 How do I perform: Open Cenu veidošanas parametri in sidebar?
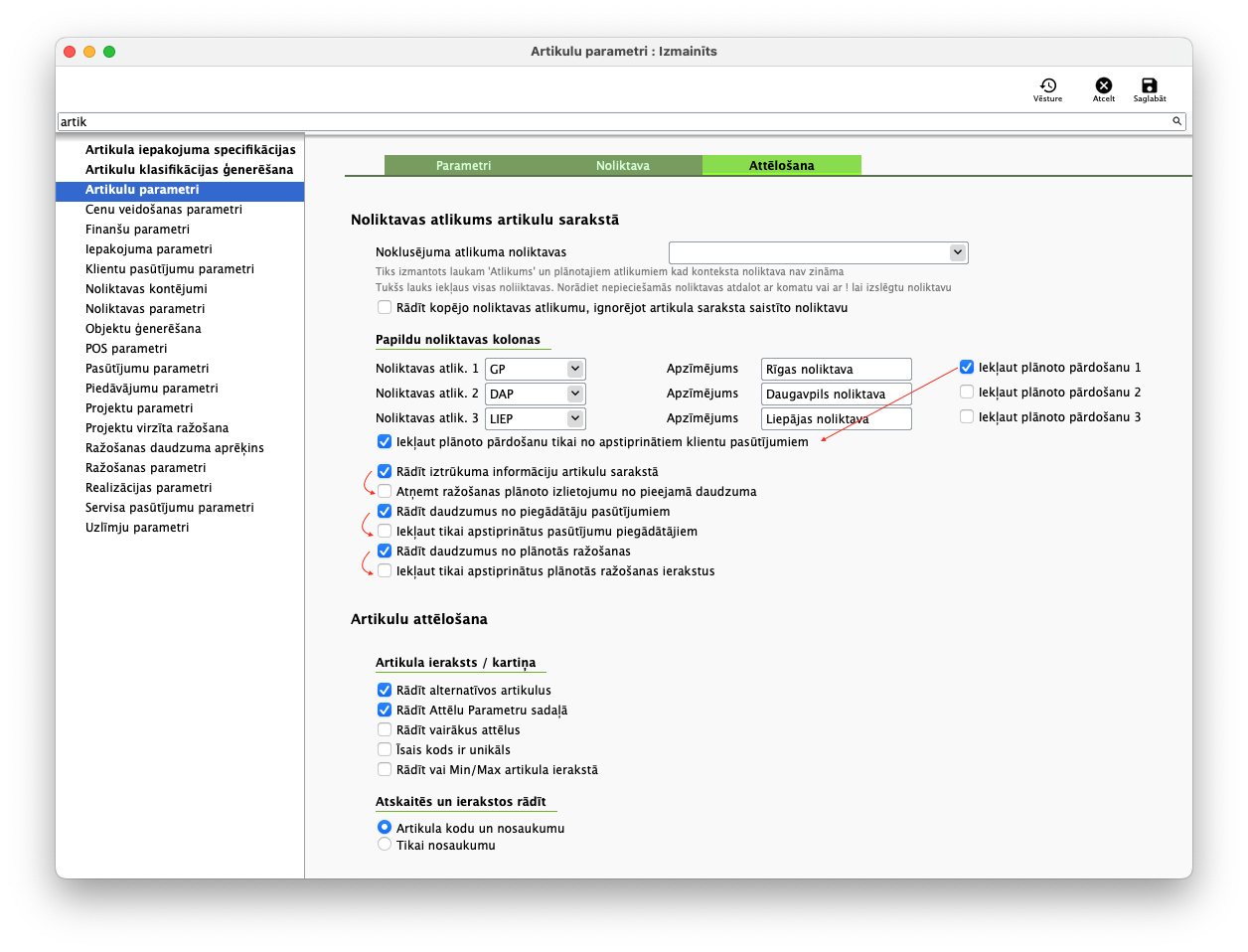164,210
